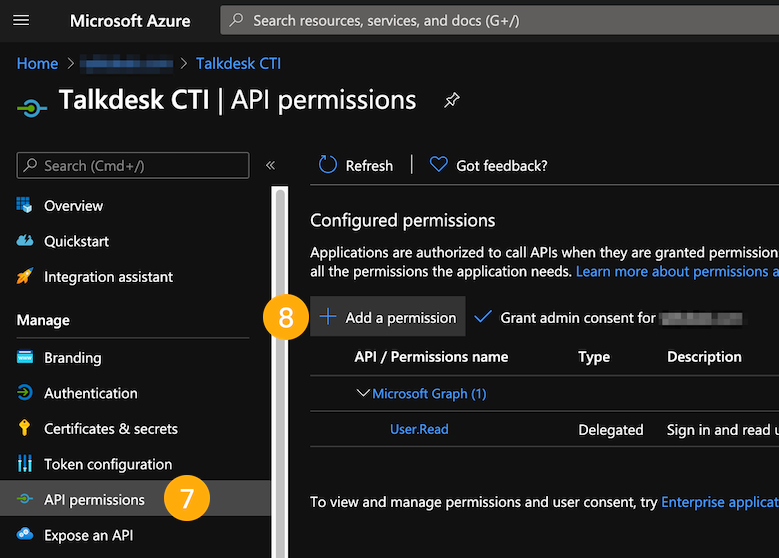Click the blurred tenant breadcrumb
The width and height of the screenshot is (779, 558).
127,64
